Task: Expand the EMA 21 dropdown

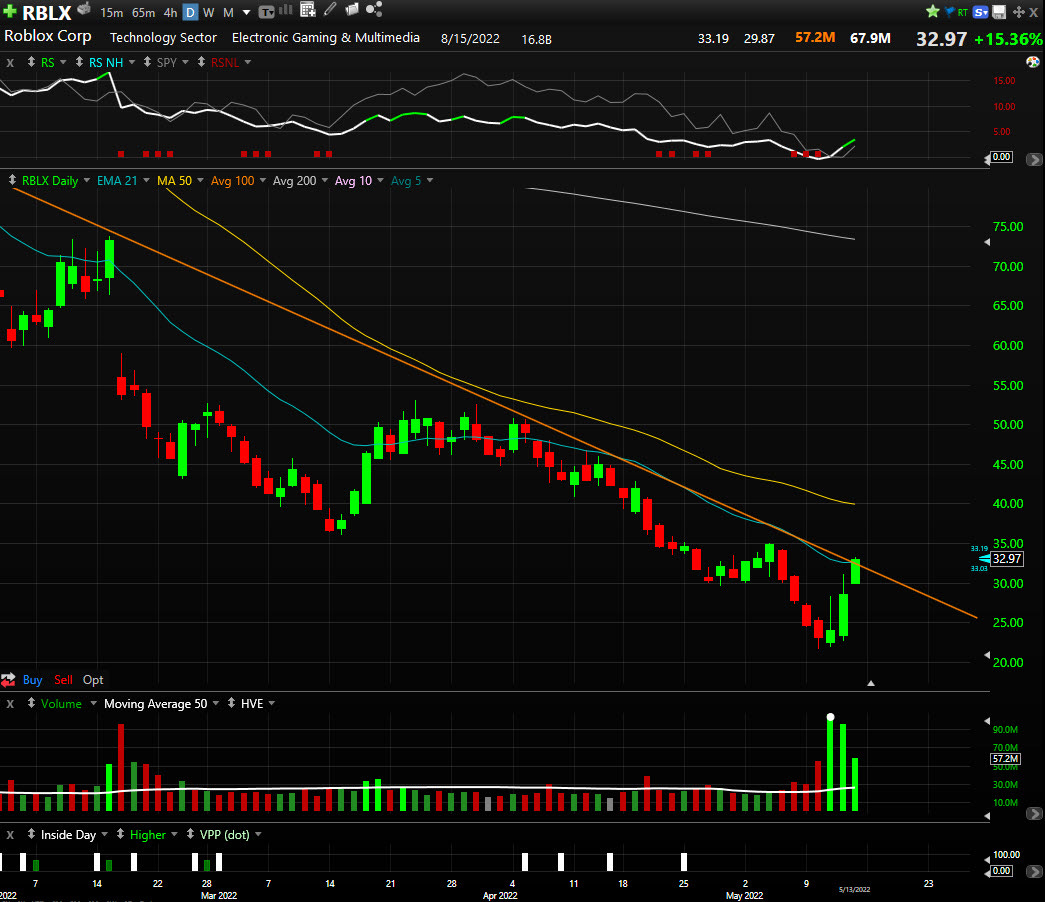Action: [x=146, y=180]
